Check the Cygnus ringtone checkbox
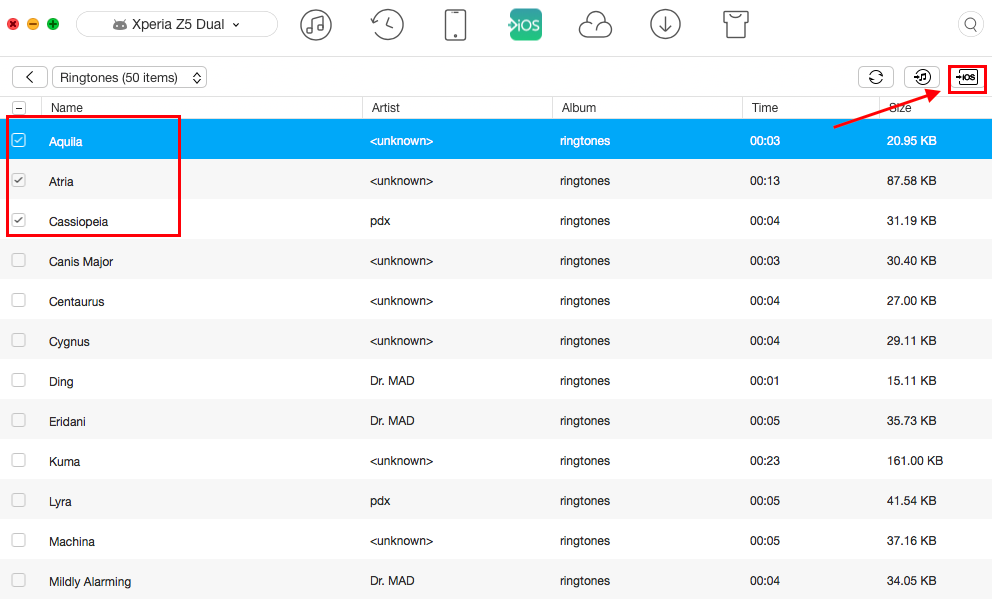992x611 pixels. (19, 340)
